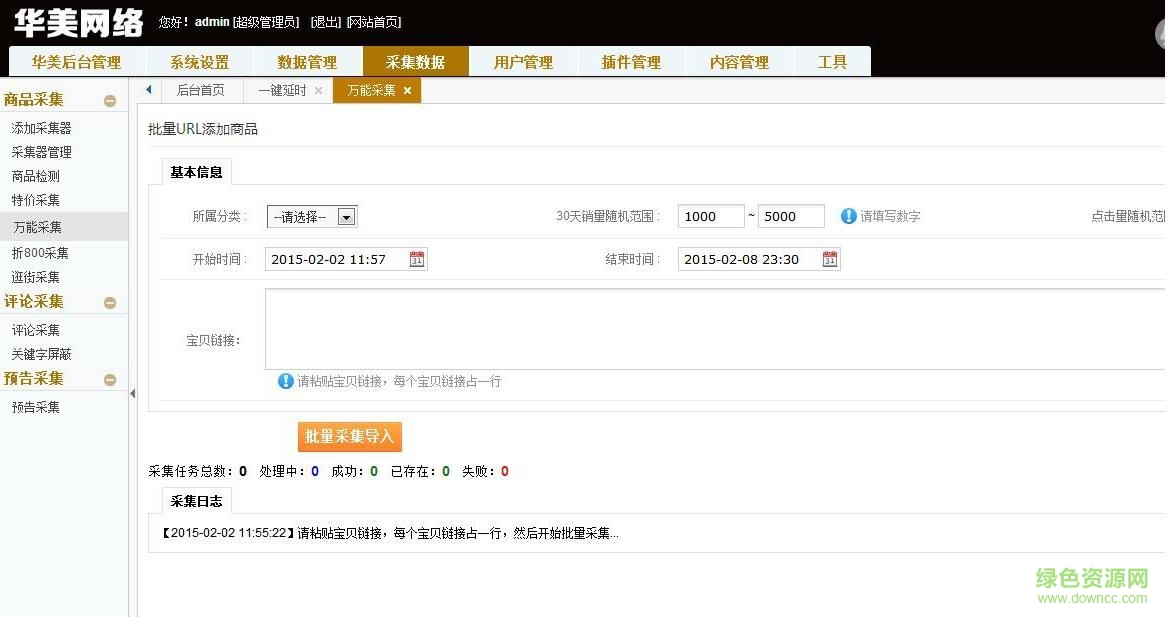Collapse the 商品采集 sidebar section

(x=110, y=100)
